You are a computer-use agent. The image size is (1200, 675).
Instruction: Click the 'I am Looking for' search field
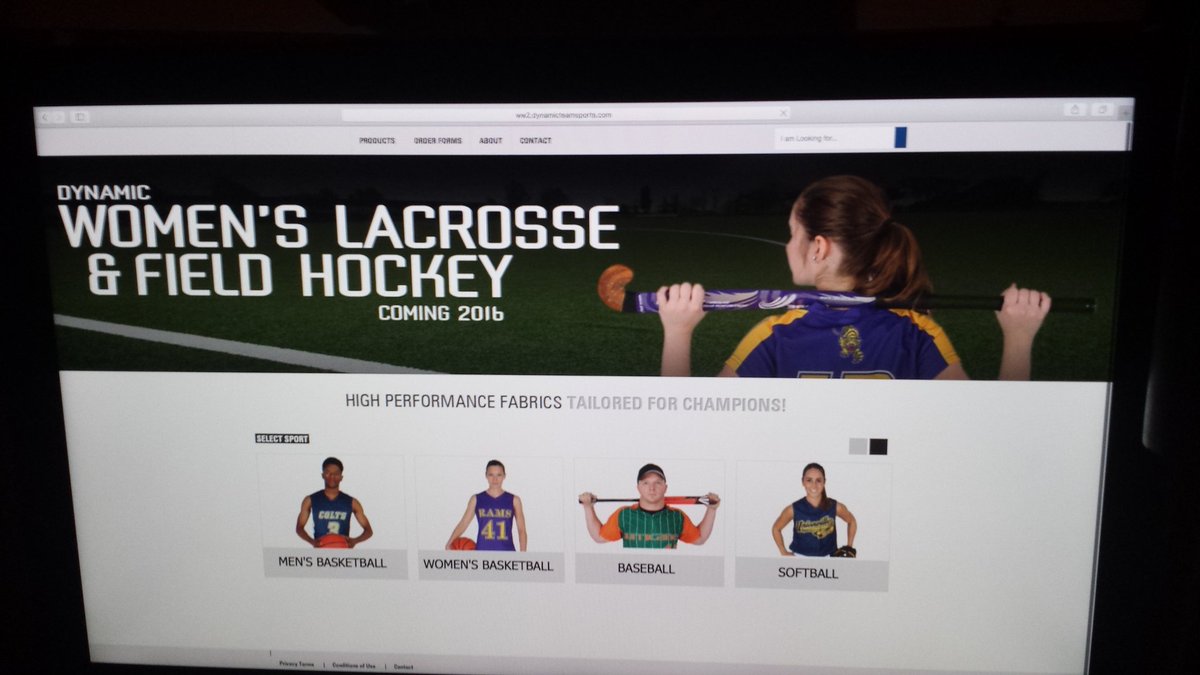[x=834, y=138]
